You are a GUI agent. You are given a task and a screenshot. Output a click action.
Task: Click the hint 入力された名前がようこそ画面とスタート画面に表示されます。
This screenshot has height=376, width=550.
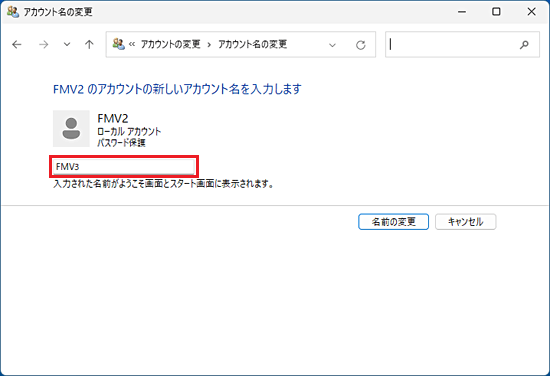[x=163, y=184]
